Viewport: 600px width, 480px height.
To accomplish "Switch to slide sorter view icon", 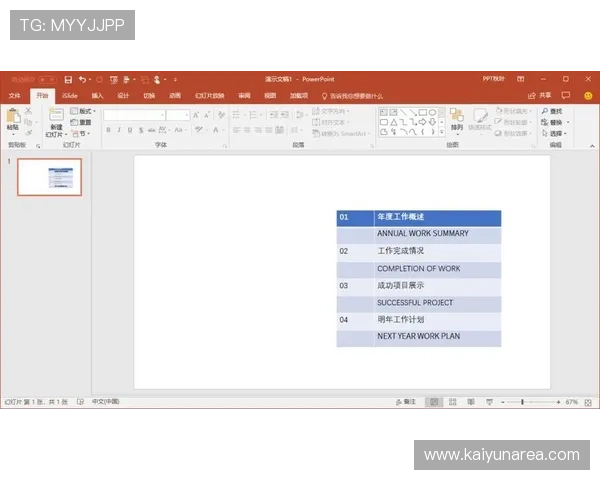I will pyautogui.click(x=453, y=402).
